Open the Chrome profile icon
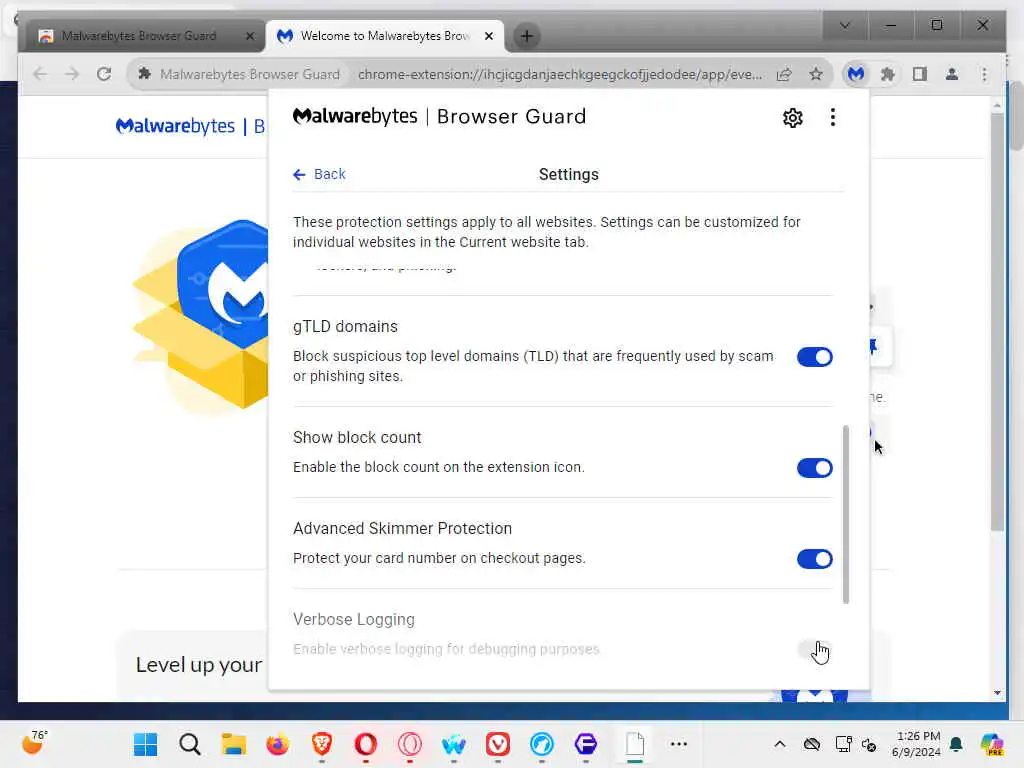This screenshot has width=1024, height=768. point(952,74)
